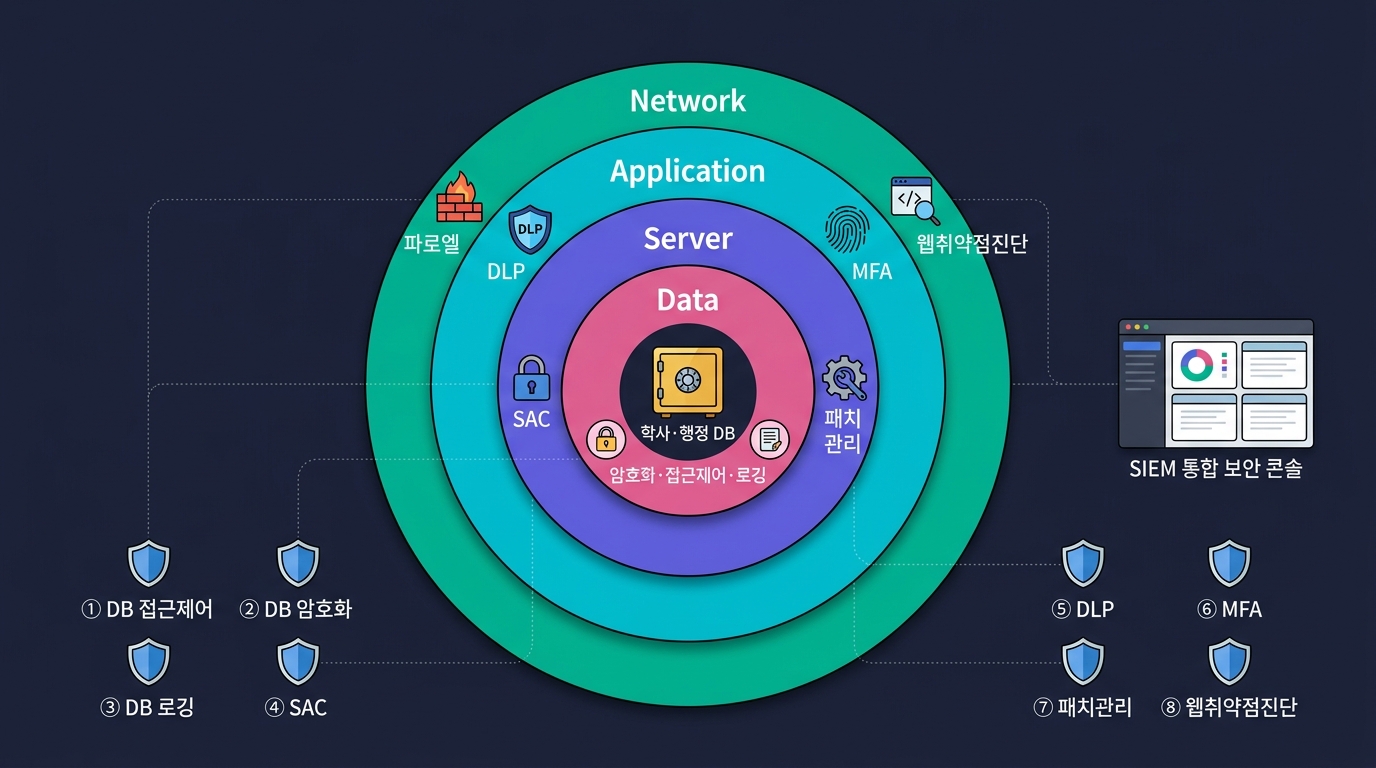The width and height of the screenshot is (1376, 768).
Task: Select the Application ring label
Action: coord(688,171)
